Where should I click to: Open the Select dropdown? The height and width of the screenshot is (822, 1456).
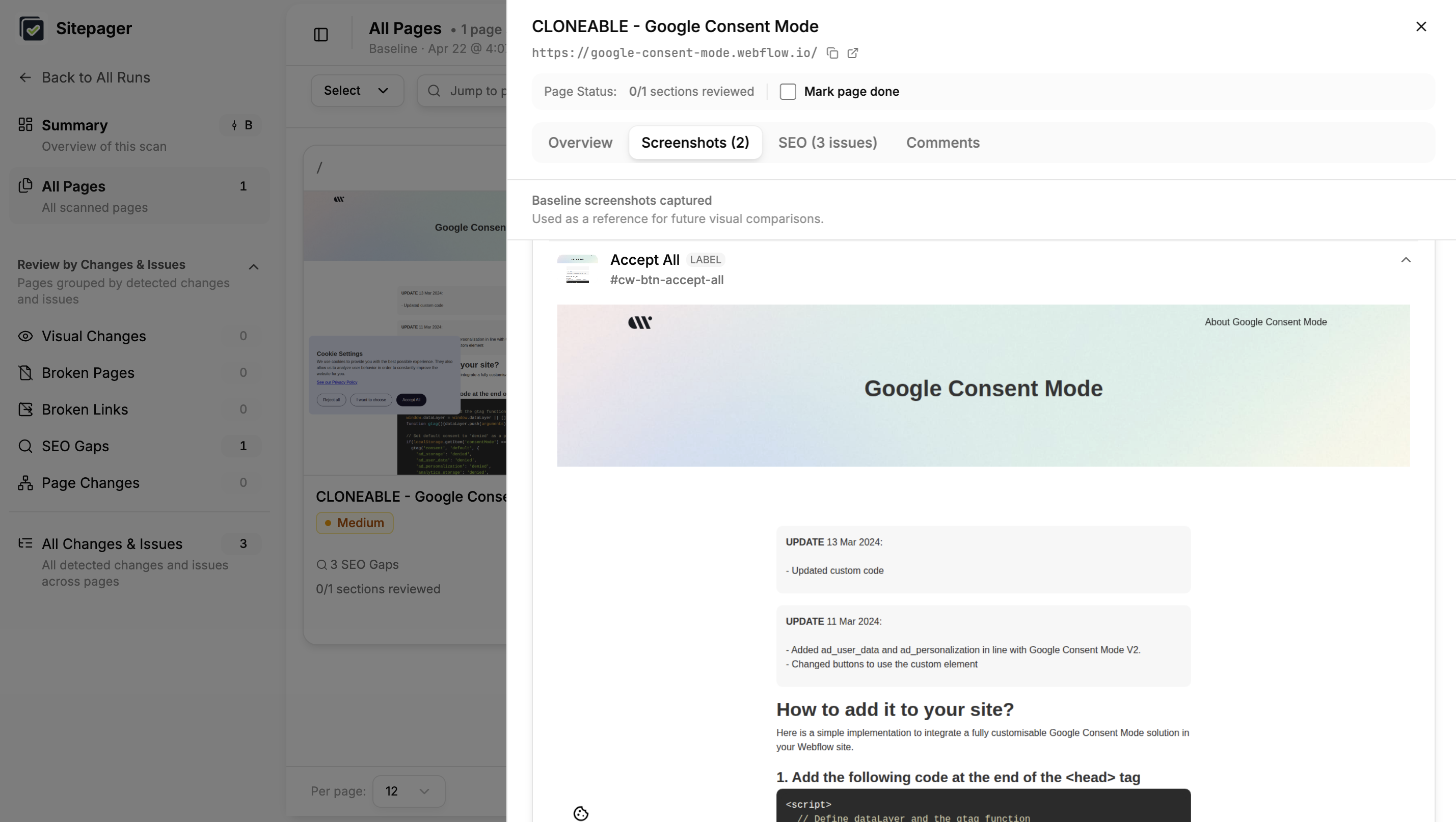click(357, 90)
